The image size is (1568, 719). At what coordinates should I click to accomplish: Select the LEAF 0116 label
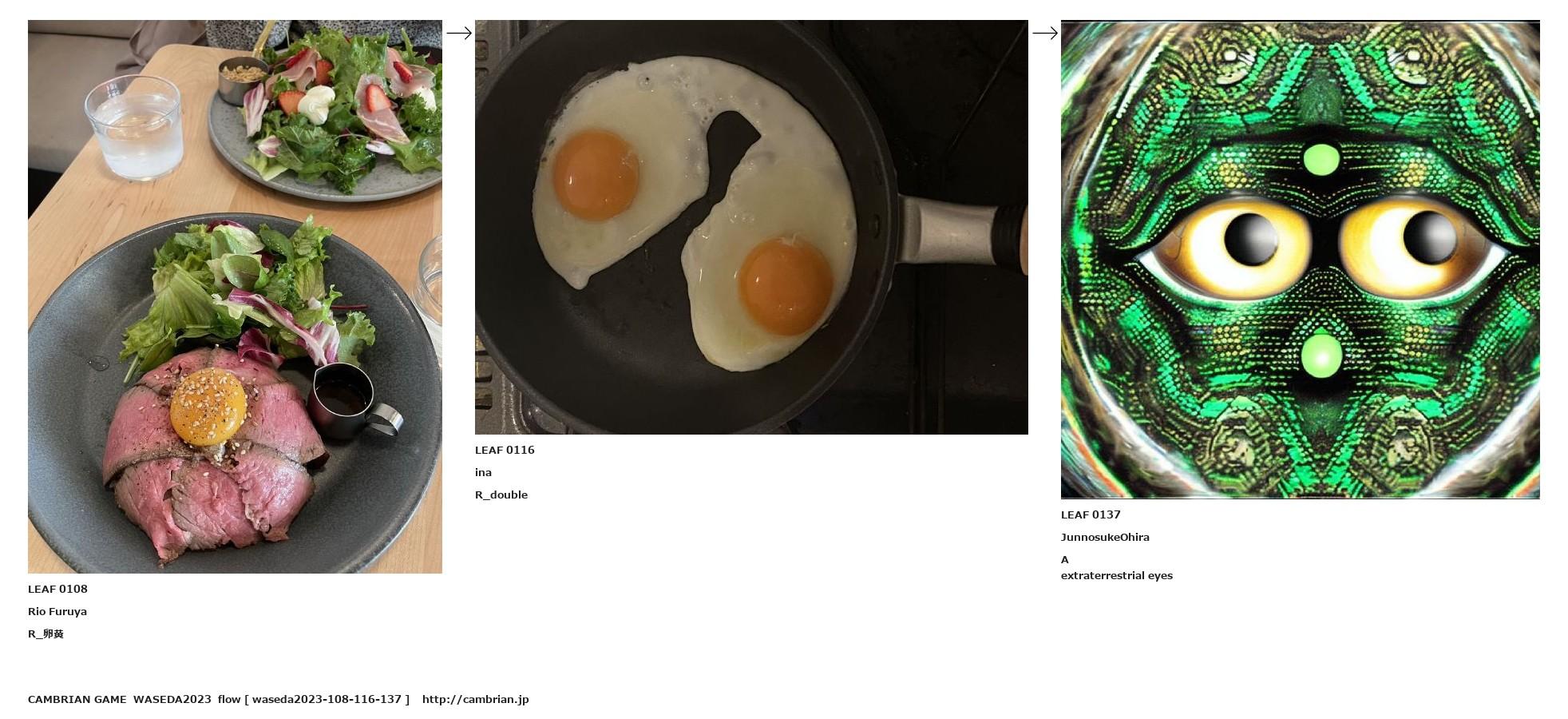tap(505, 450)
